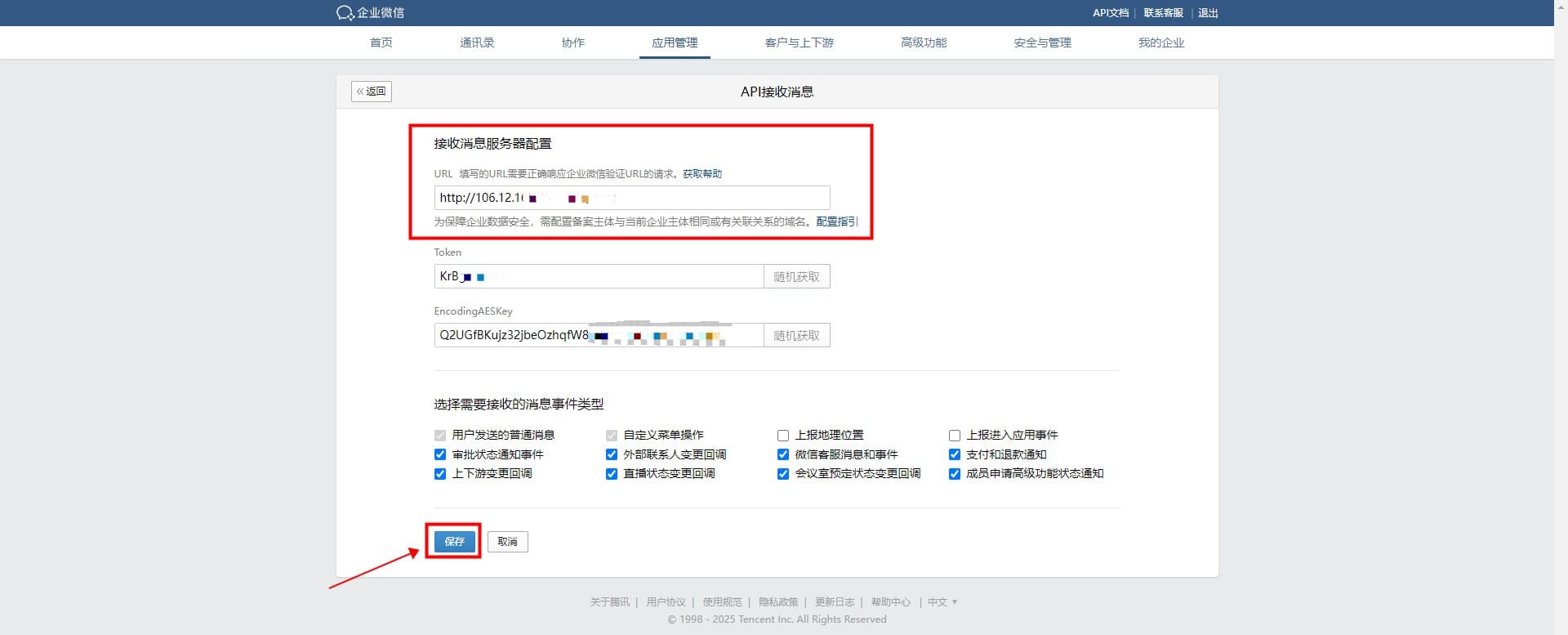Screen dimensions: 1568x635
Task: Open 隐私政策 footer link
Action: coord(778,602)
